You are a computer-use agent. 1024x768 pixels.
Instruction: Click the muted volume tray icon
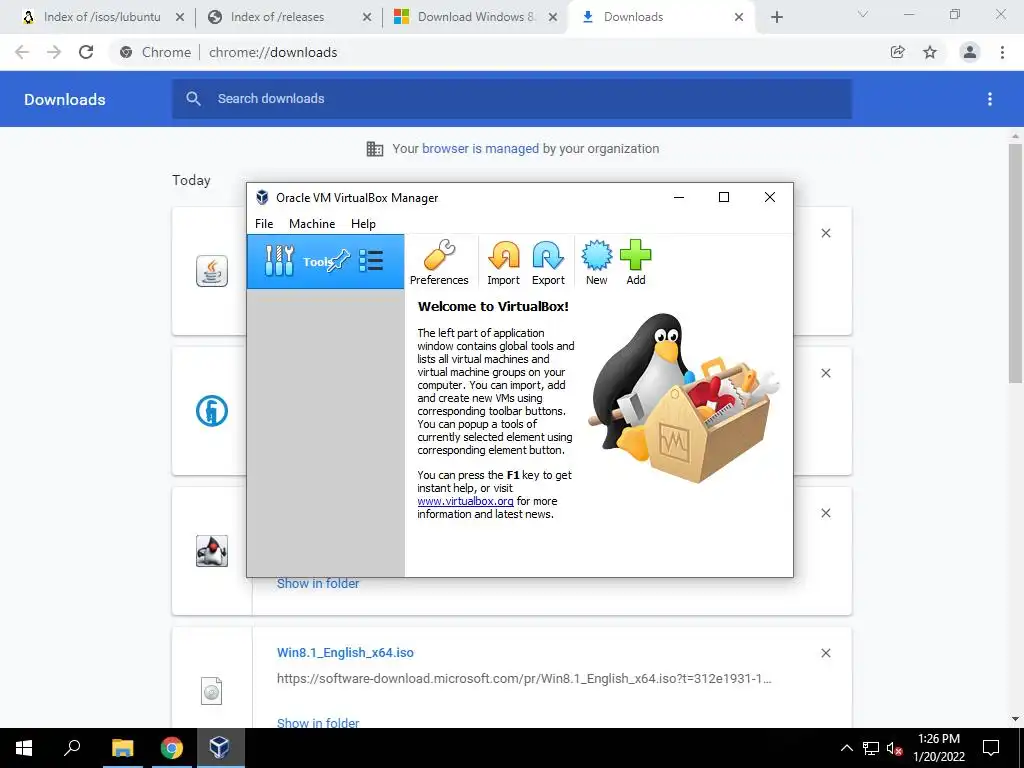pos(894,748)
